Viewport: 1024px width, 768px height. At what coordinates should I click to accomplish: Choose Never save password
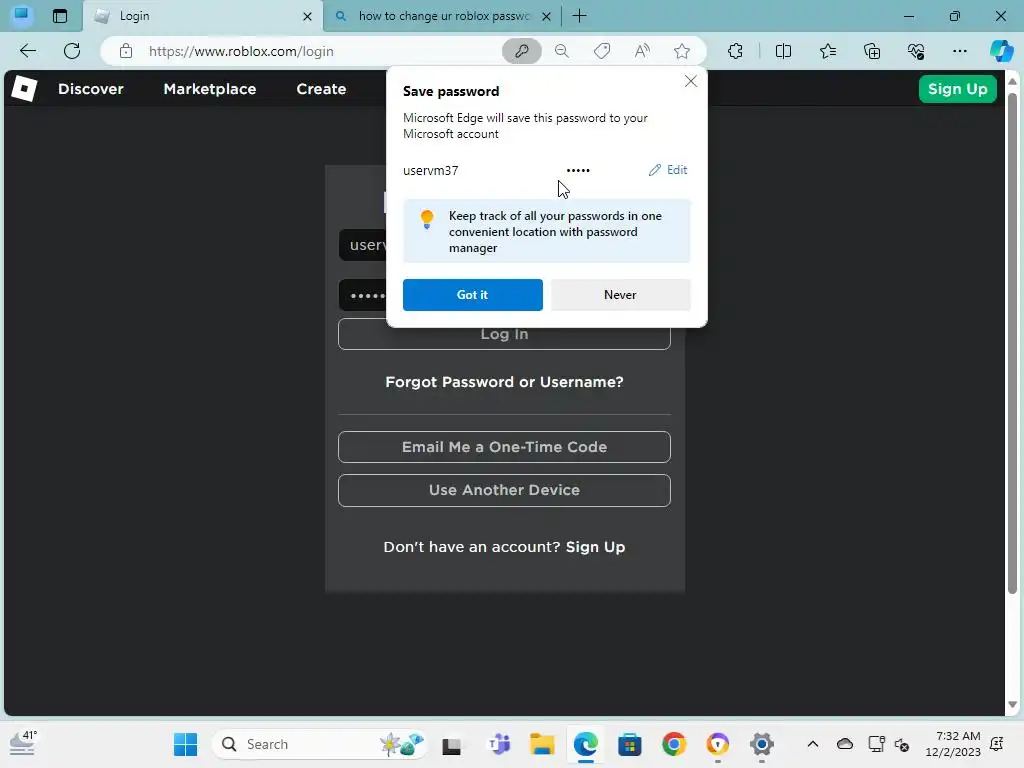point(620,295)
